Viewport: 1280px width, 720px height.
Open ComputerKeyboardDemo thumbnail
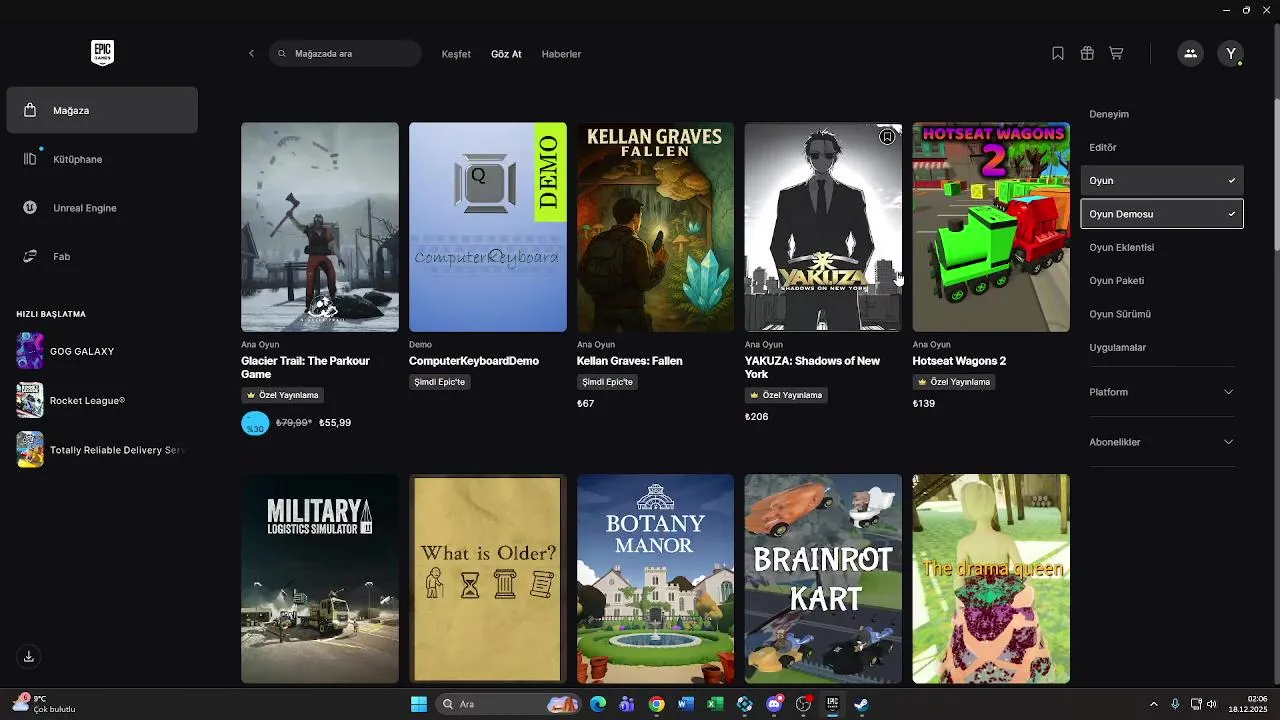coord(488,227)
